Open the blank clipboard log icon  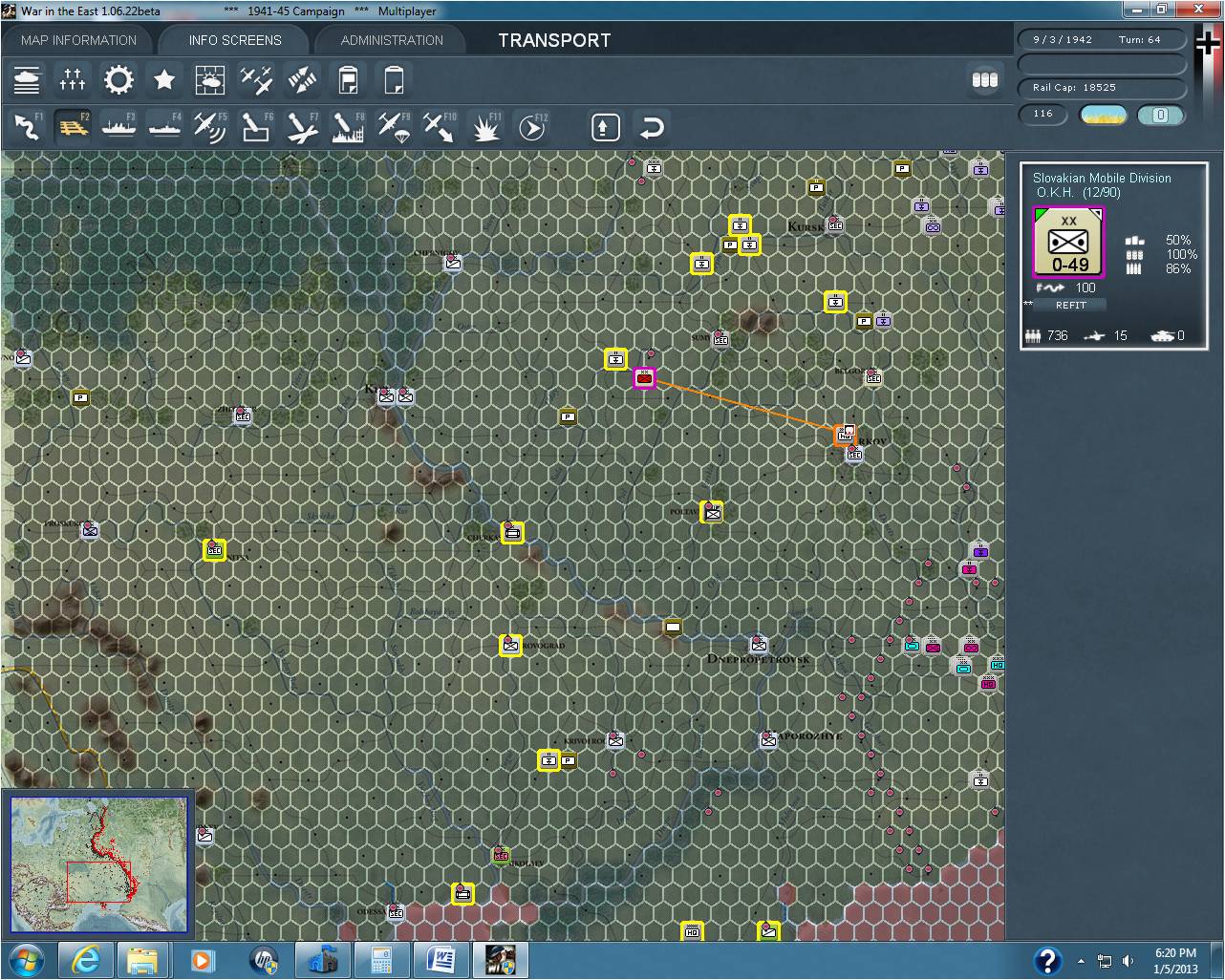pyautogui.click(x=394, y=80)
